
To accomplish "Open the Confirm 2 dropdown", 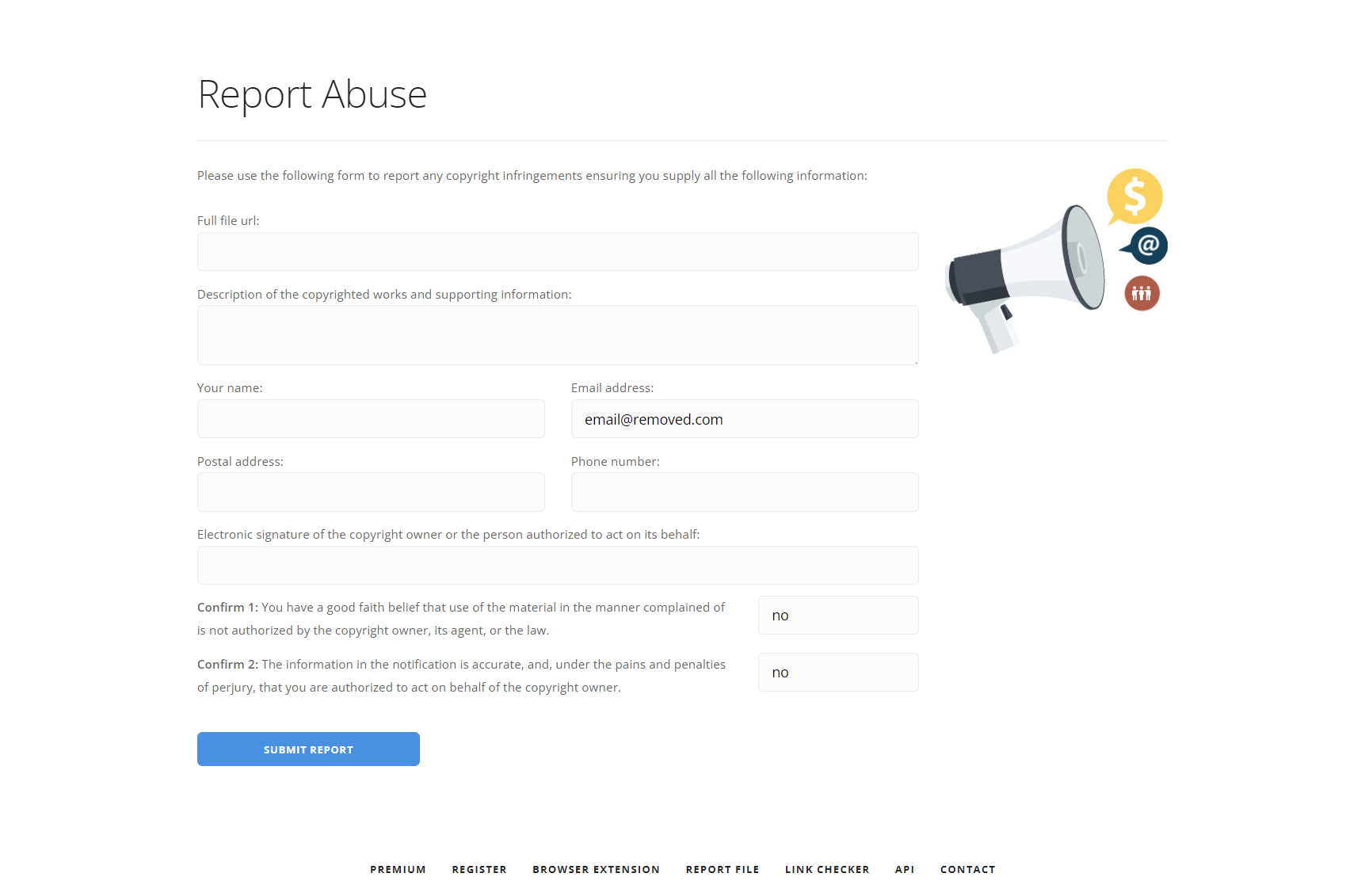I will [837, 673].
